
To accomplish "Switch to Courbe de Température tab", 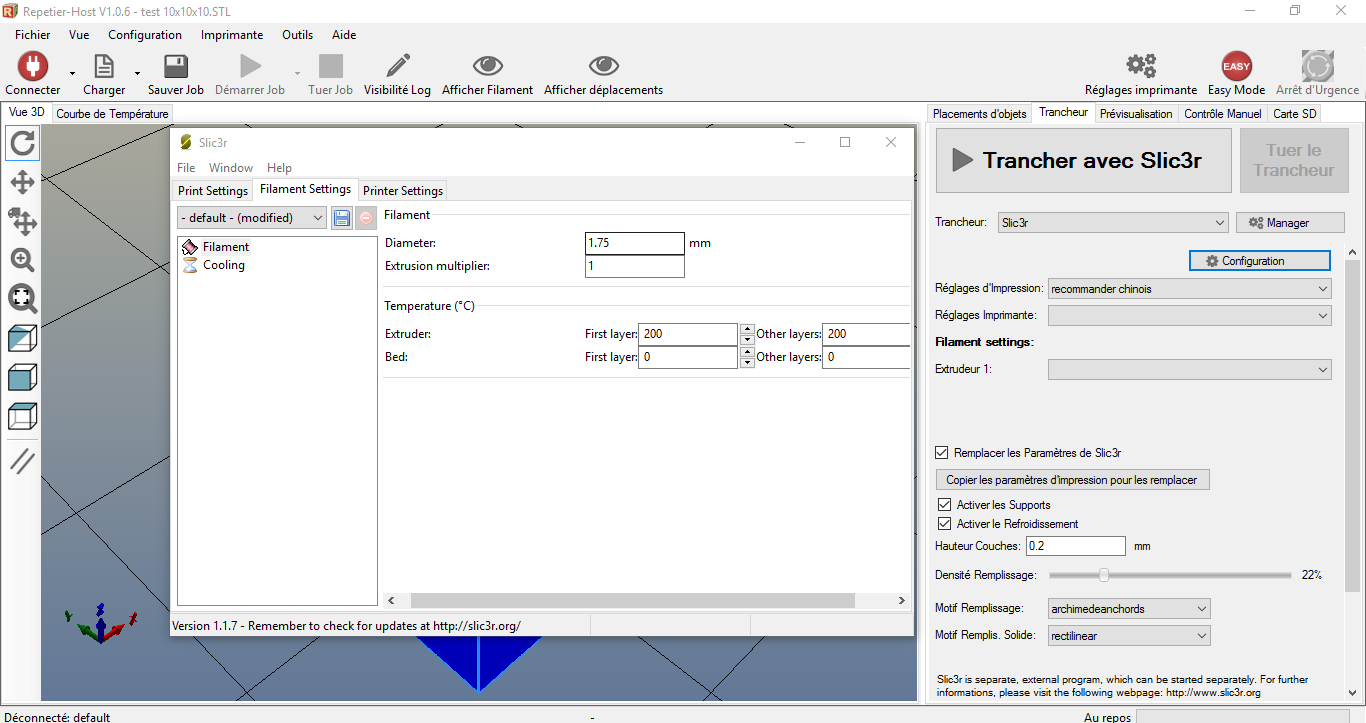I will (112, 114).
